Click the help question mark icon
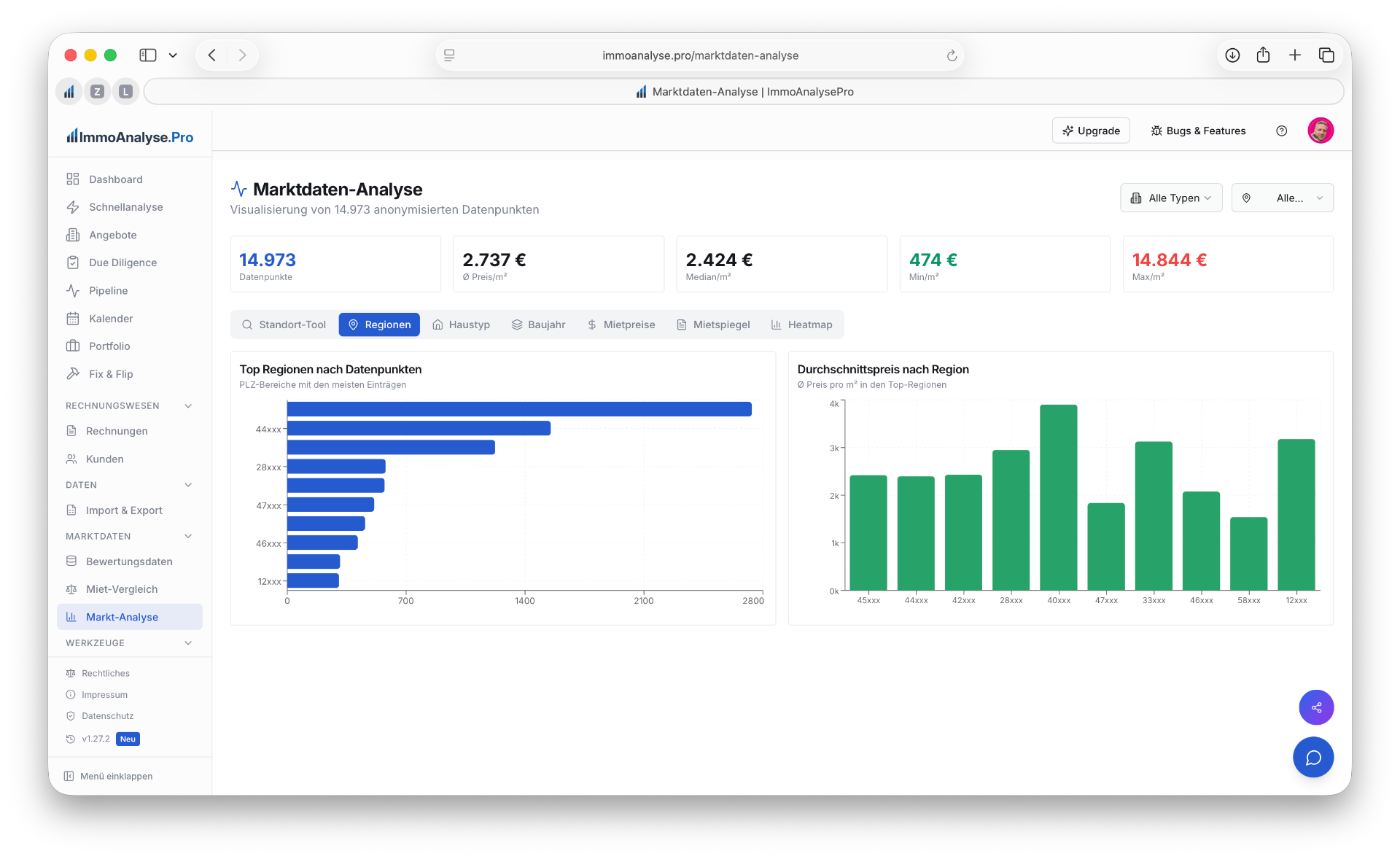The width and height of the screenshot is (1400, 859). pyautogui.click(x=1281, y=131)
